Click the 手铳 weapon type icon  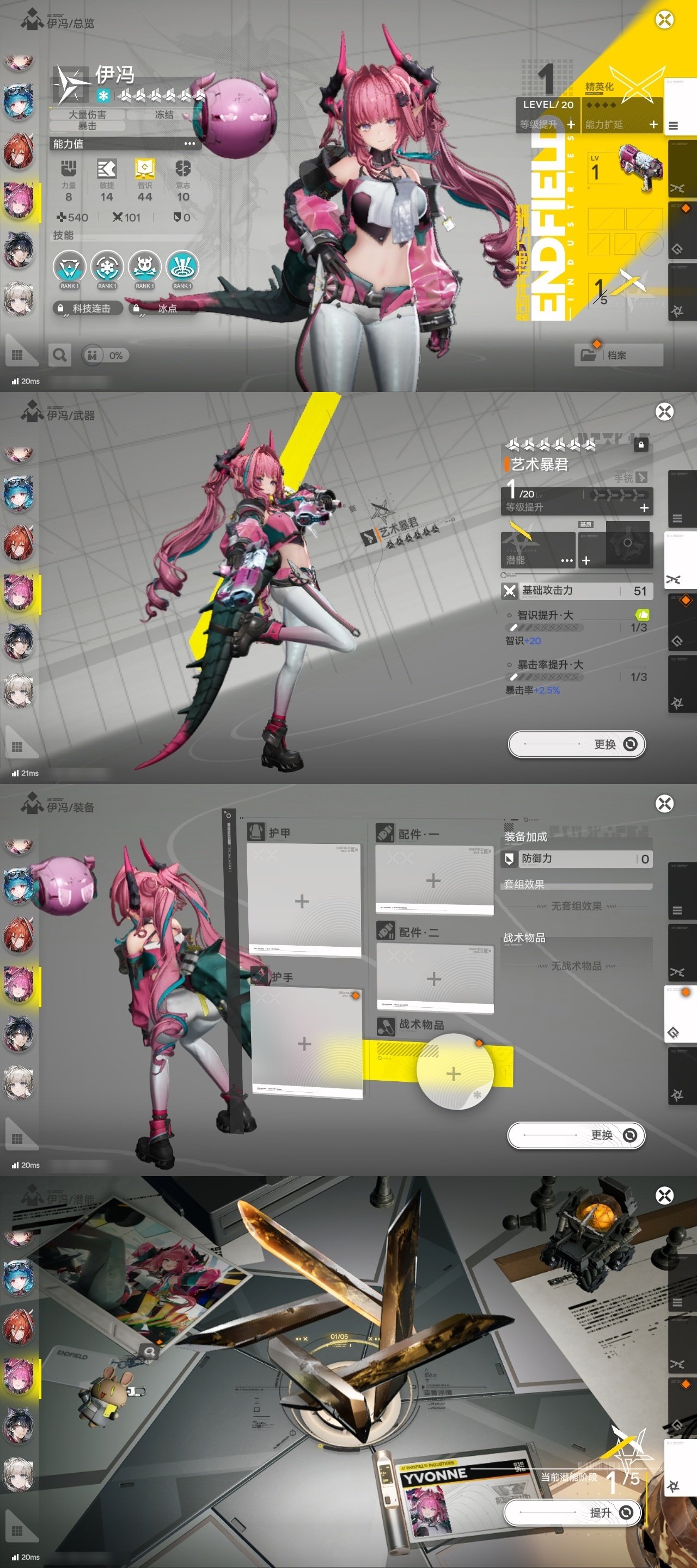pos(641,478)
